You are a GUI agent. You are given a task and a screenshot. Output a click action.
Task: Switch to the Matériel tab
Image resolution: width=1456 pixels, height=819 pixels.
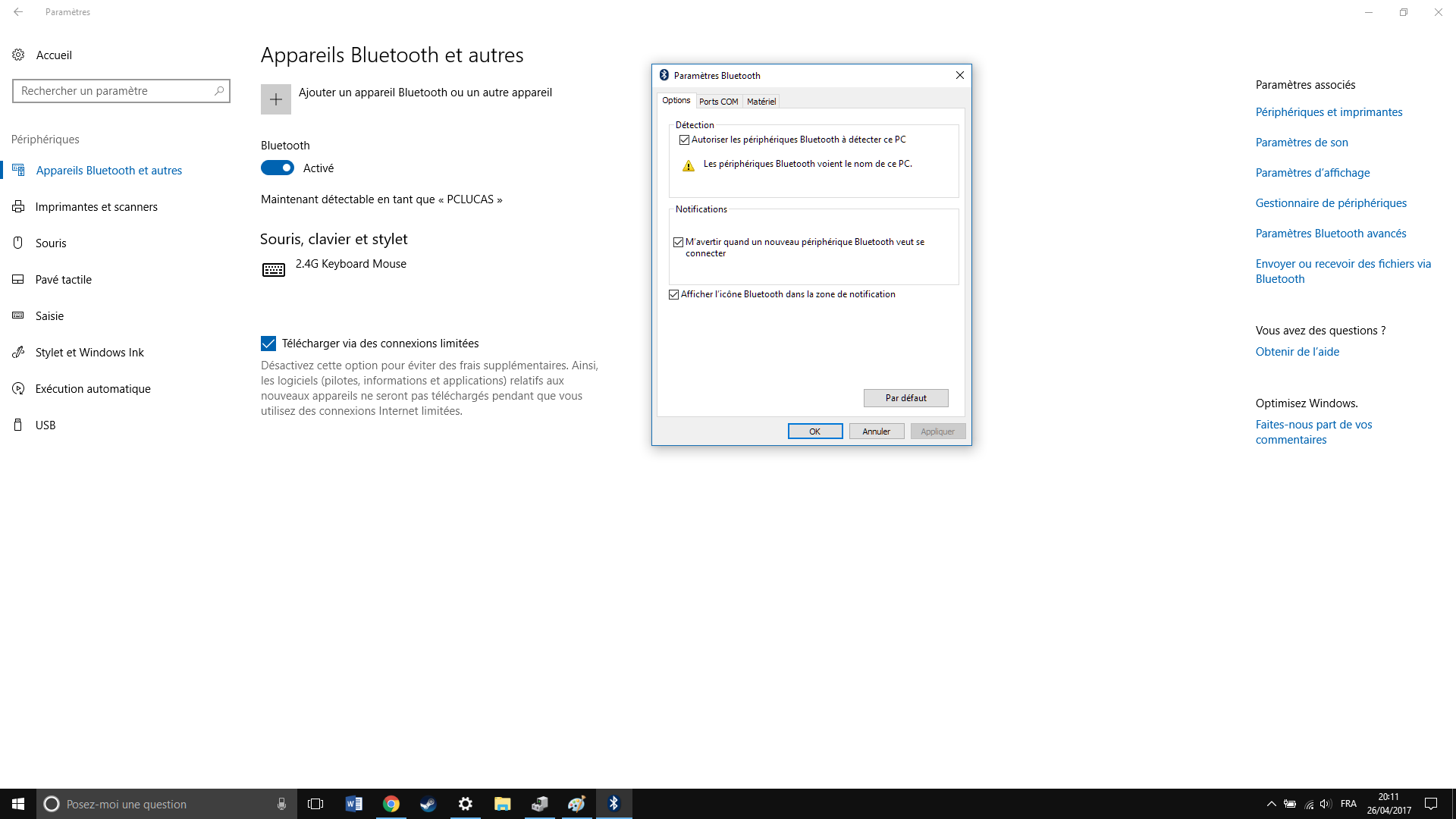tap(761, 102)
